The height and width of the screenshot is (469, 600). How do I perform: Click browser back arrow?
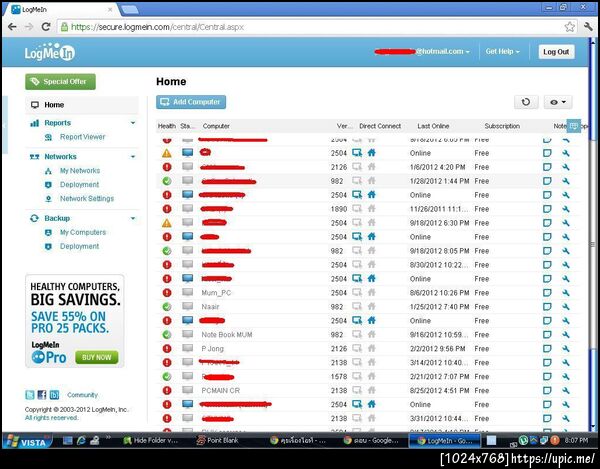point(12,27)
